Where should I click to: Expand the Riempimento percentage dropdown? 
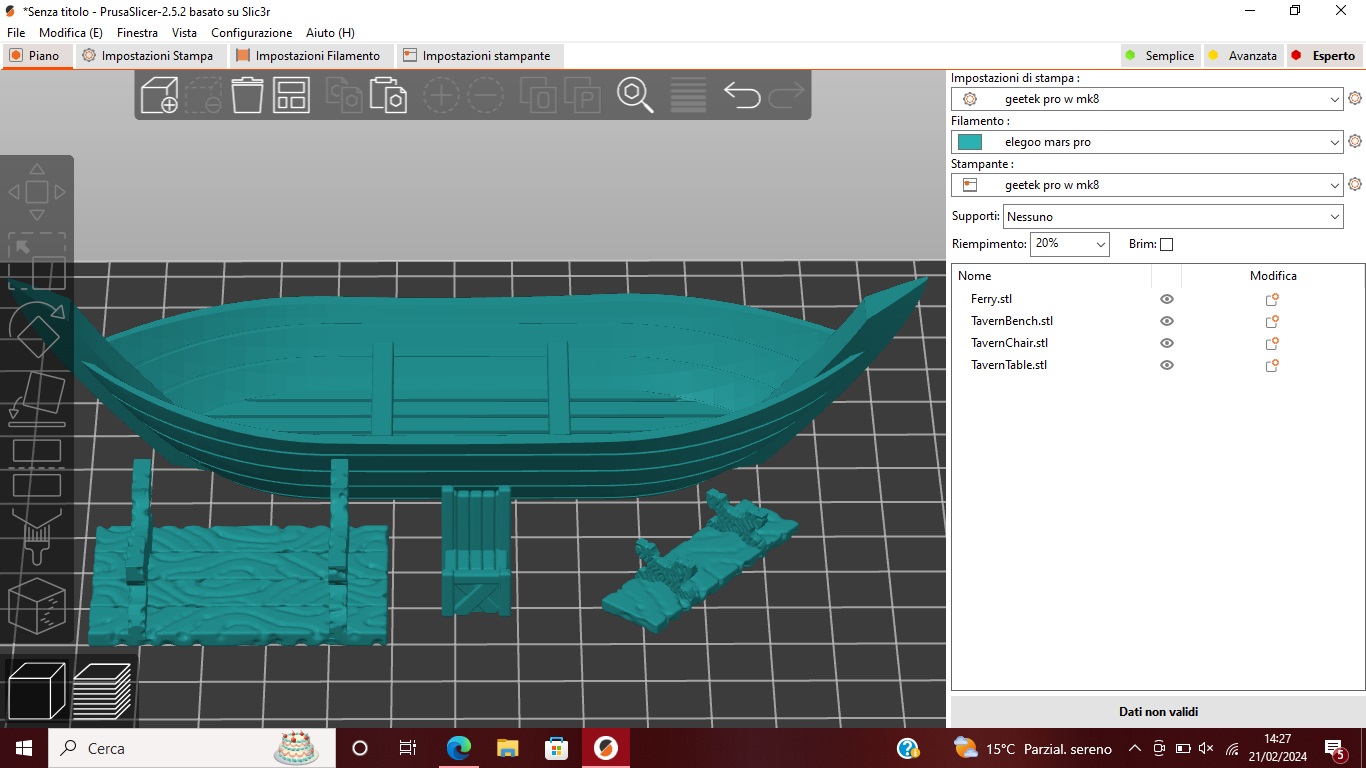click(x=1070, y=244)
